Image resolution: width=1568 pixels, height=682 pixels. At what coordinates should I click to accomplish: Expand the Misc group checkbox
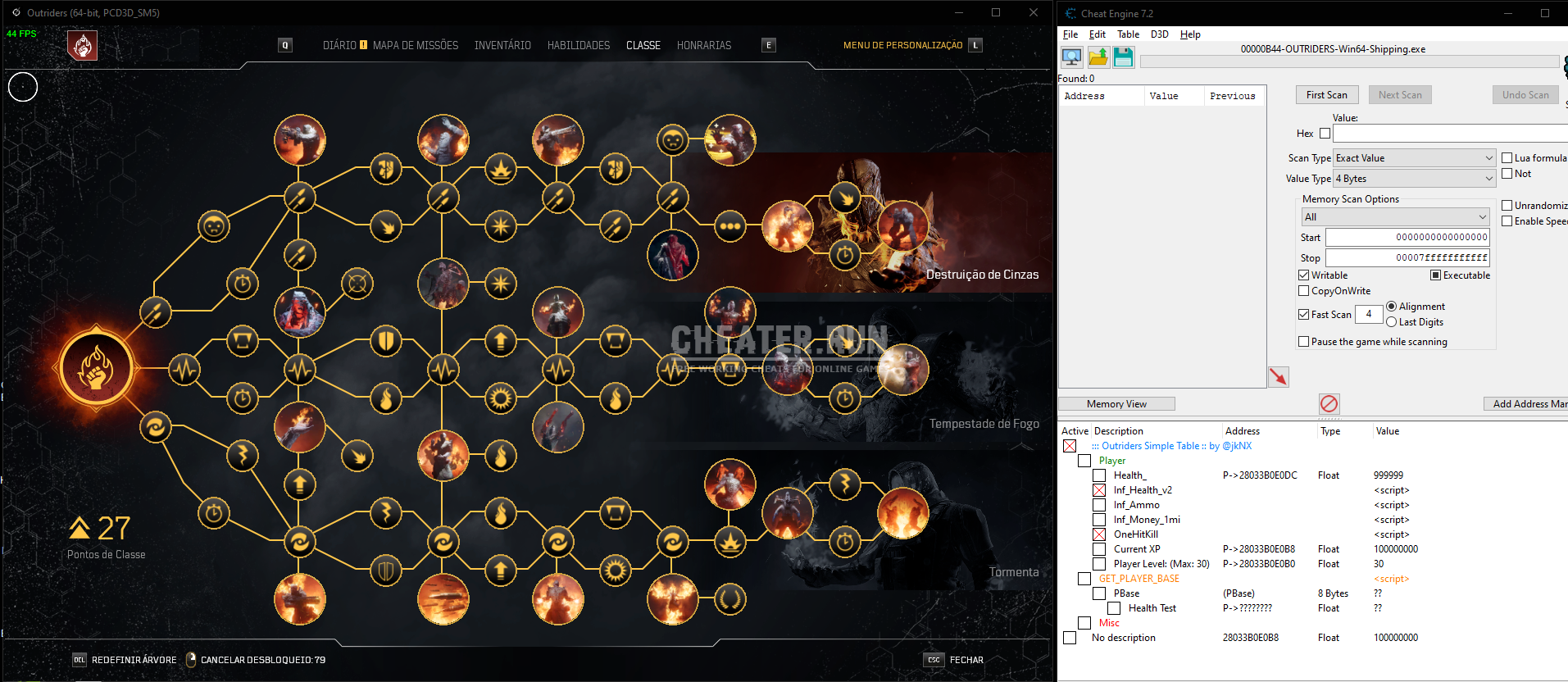point(1084,623)
